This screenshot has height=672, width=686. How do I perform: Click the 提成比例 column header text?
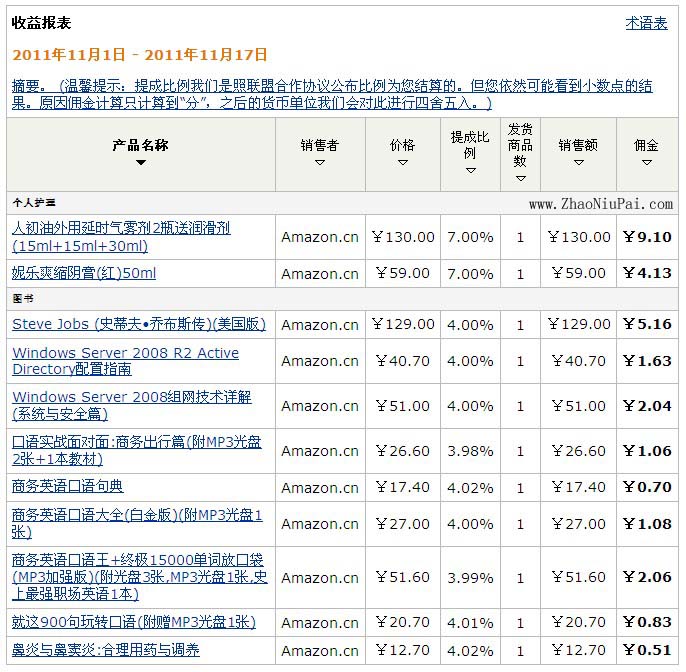470,145
